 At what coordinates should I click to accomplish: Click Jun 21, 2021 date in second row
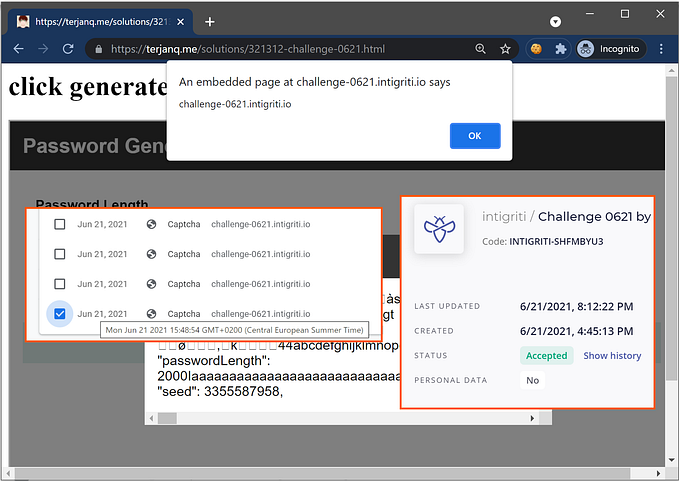[x=102, y=254]
